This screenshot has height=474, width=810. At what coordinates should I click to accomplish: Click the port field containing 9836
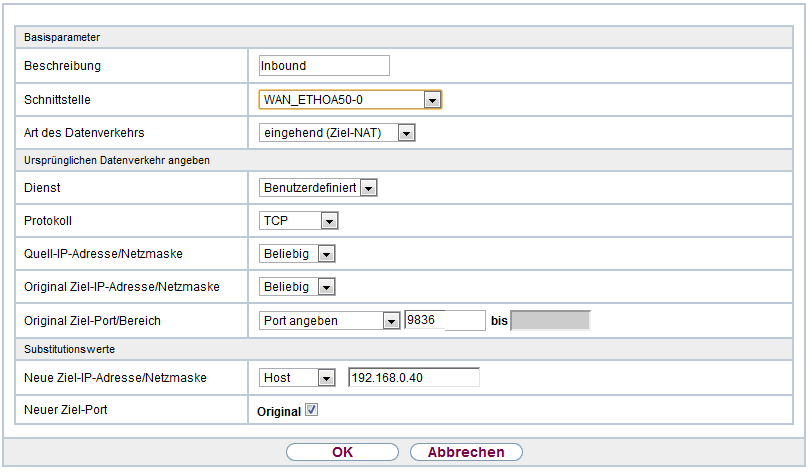[x=444, y=321]
